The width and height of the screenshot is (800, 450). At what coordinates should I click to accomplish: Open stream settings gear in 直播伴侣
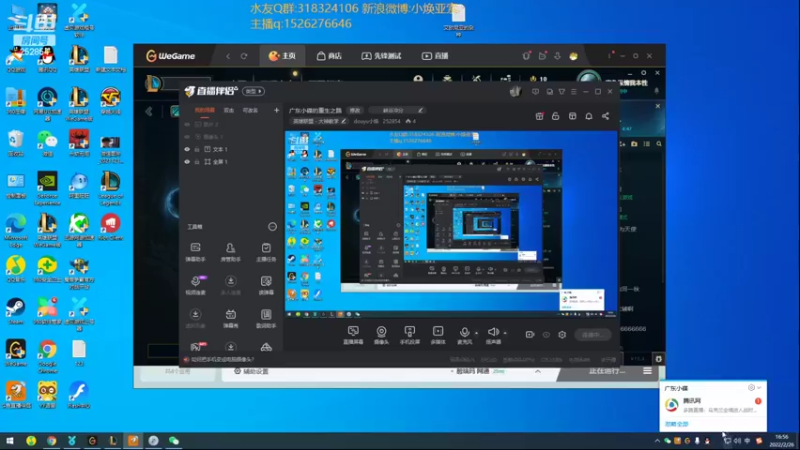pyautogui.click(x=562, y=335)
